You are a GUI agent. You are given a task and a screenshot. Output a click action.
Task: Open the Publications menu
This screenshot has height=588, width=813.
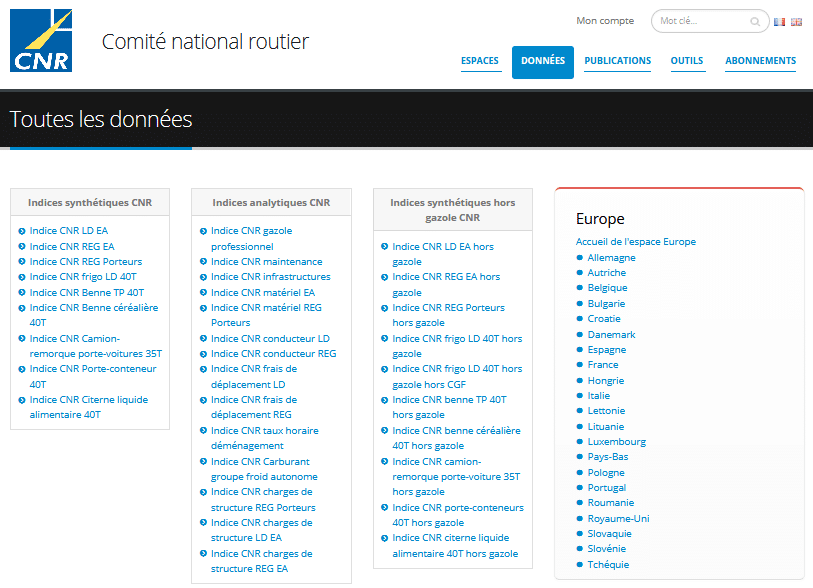617,61
